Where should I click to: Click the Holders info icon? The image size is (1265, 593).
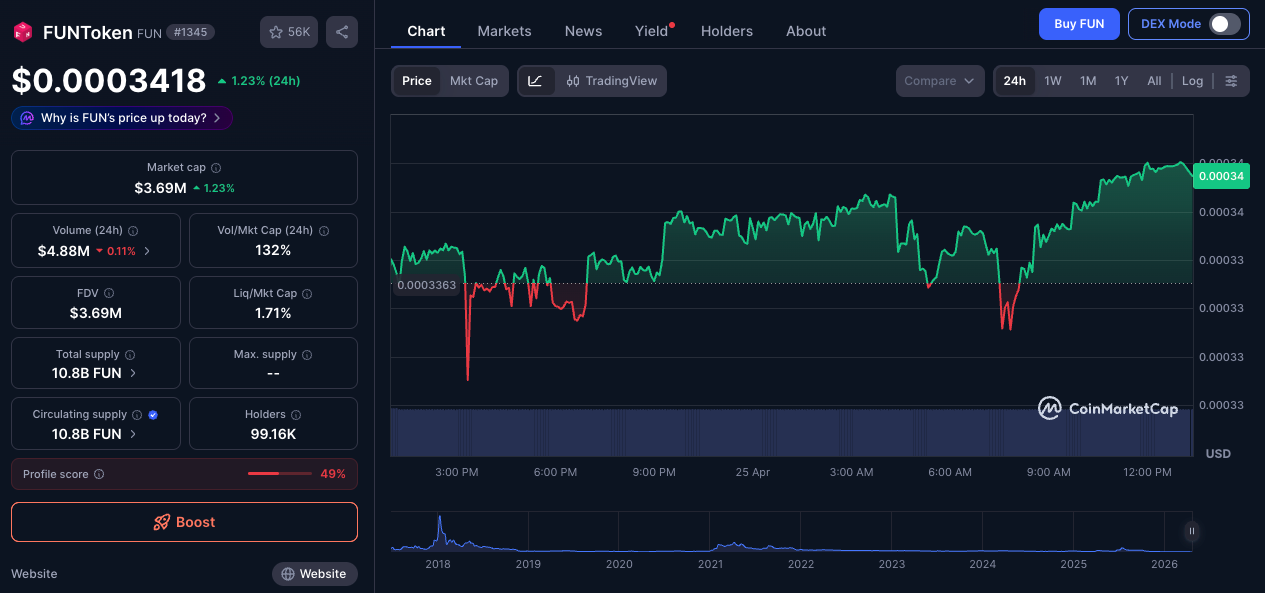296,415
